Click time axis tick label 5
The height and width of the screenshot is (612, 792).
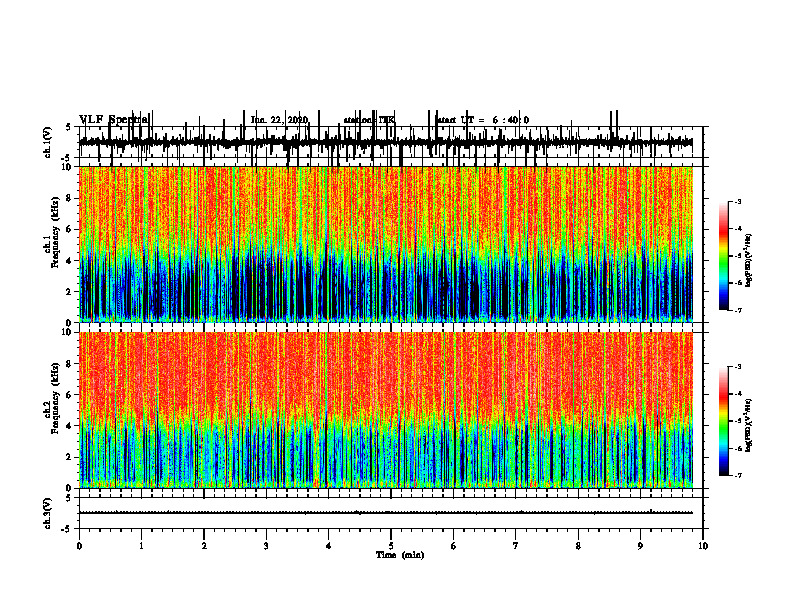coord(391,546)
